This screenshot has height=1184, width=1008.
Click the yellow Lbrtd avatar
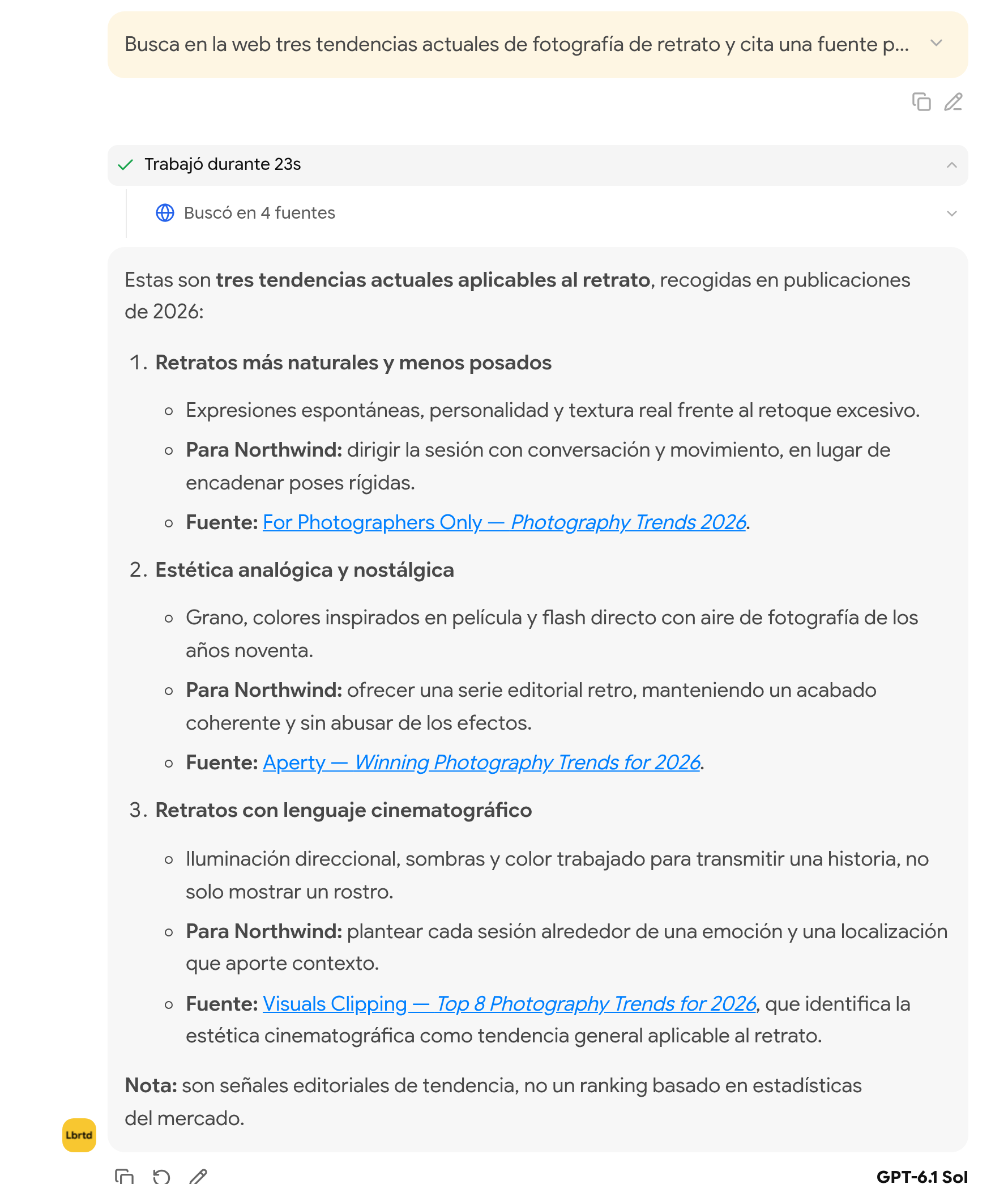click(x=79, y=1135)
